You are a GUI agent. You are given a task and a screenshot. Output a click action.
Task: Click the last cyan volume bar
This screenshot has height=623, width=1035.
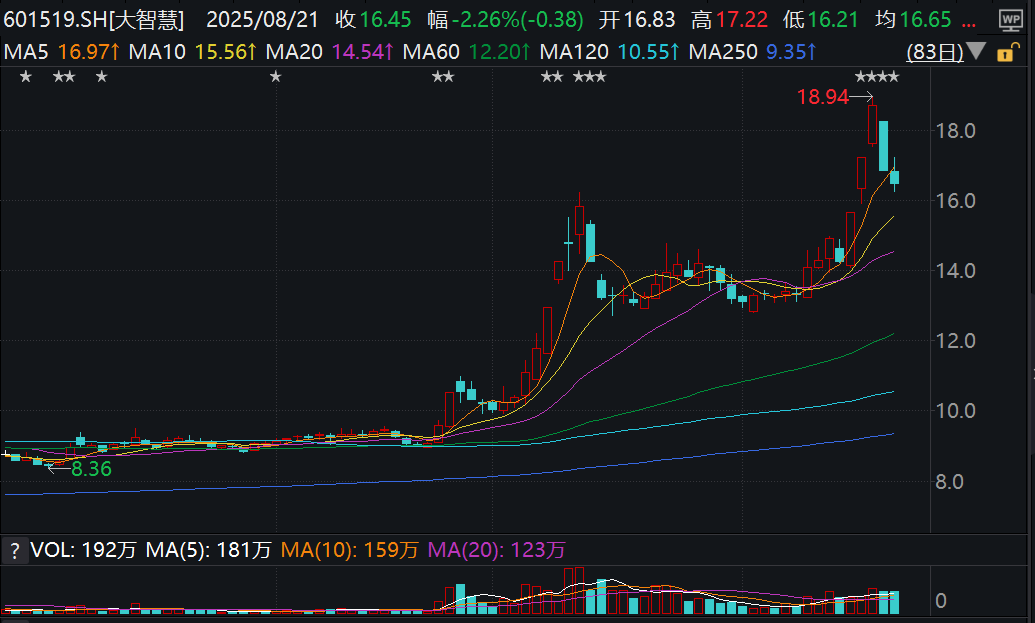pyautogui.click(x=894, y=603)
